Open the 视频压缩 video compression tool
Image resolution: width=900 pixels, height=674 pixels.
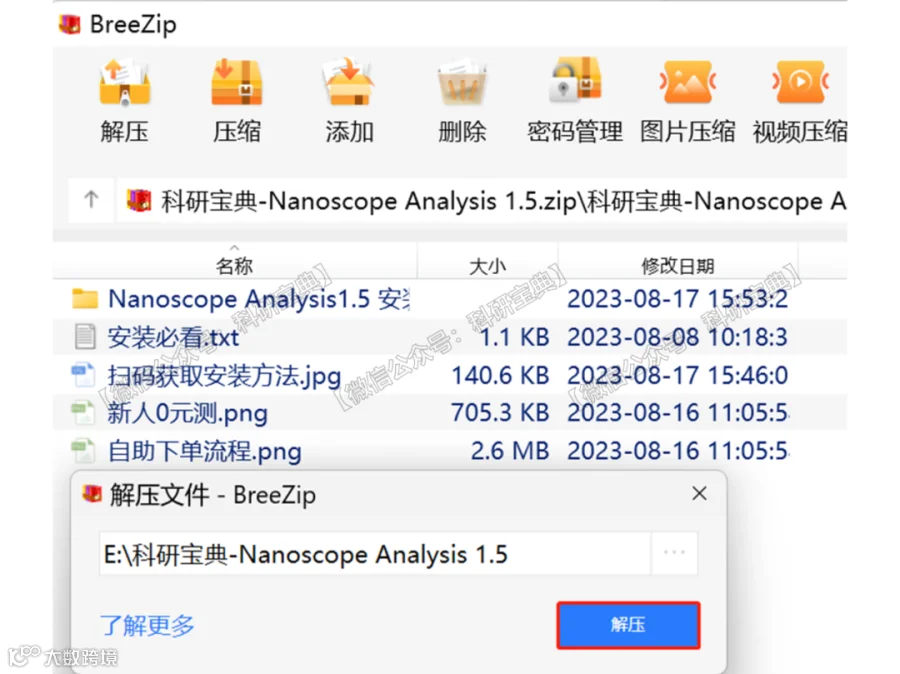[800, 101]
